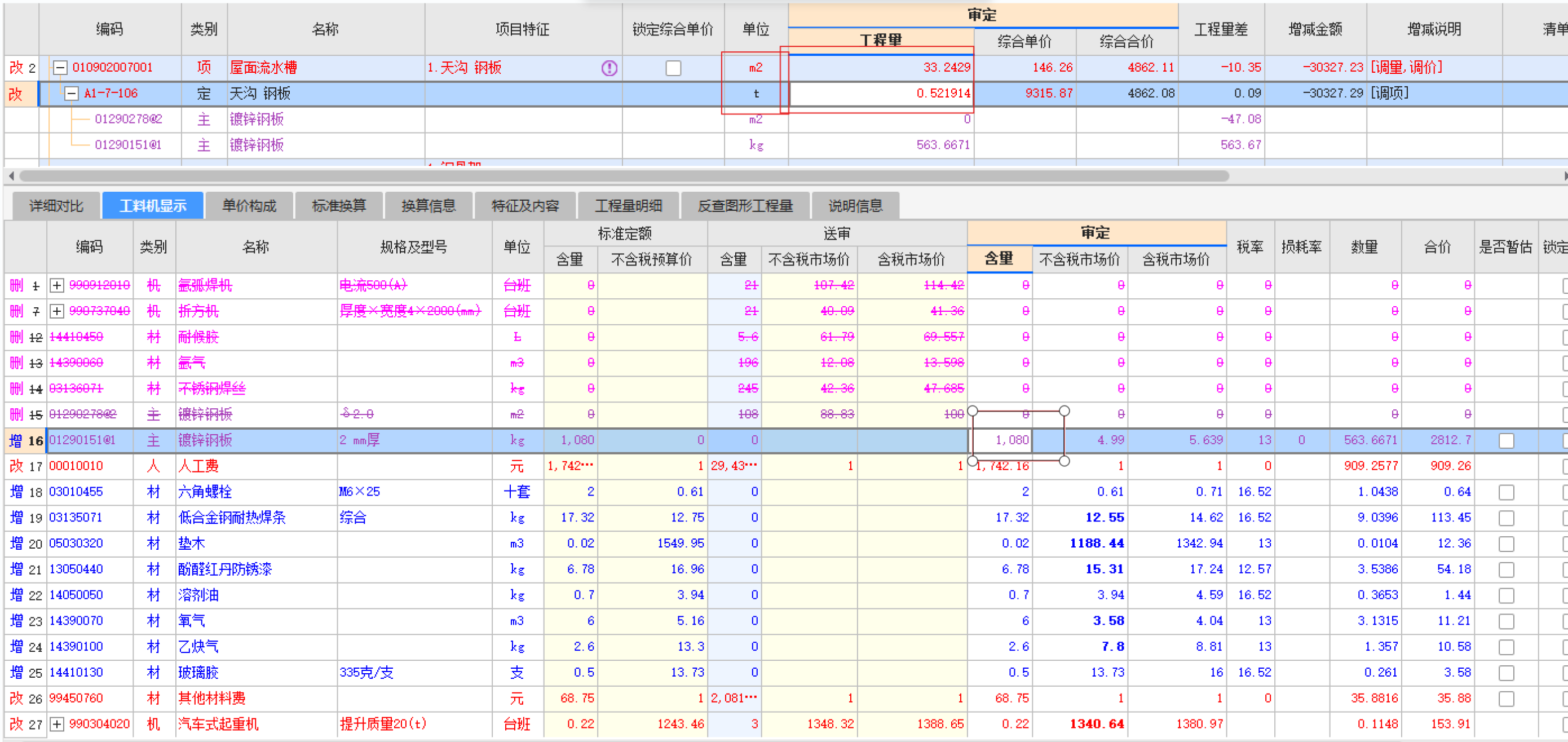Screen dimensions: 1568x742
Task: Click the 酚醛红丹防锈漆 name cell
Action: [x=257, y=569]
